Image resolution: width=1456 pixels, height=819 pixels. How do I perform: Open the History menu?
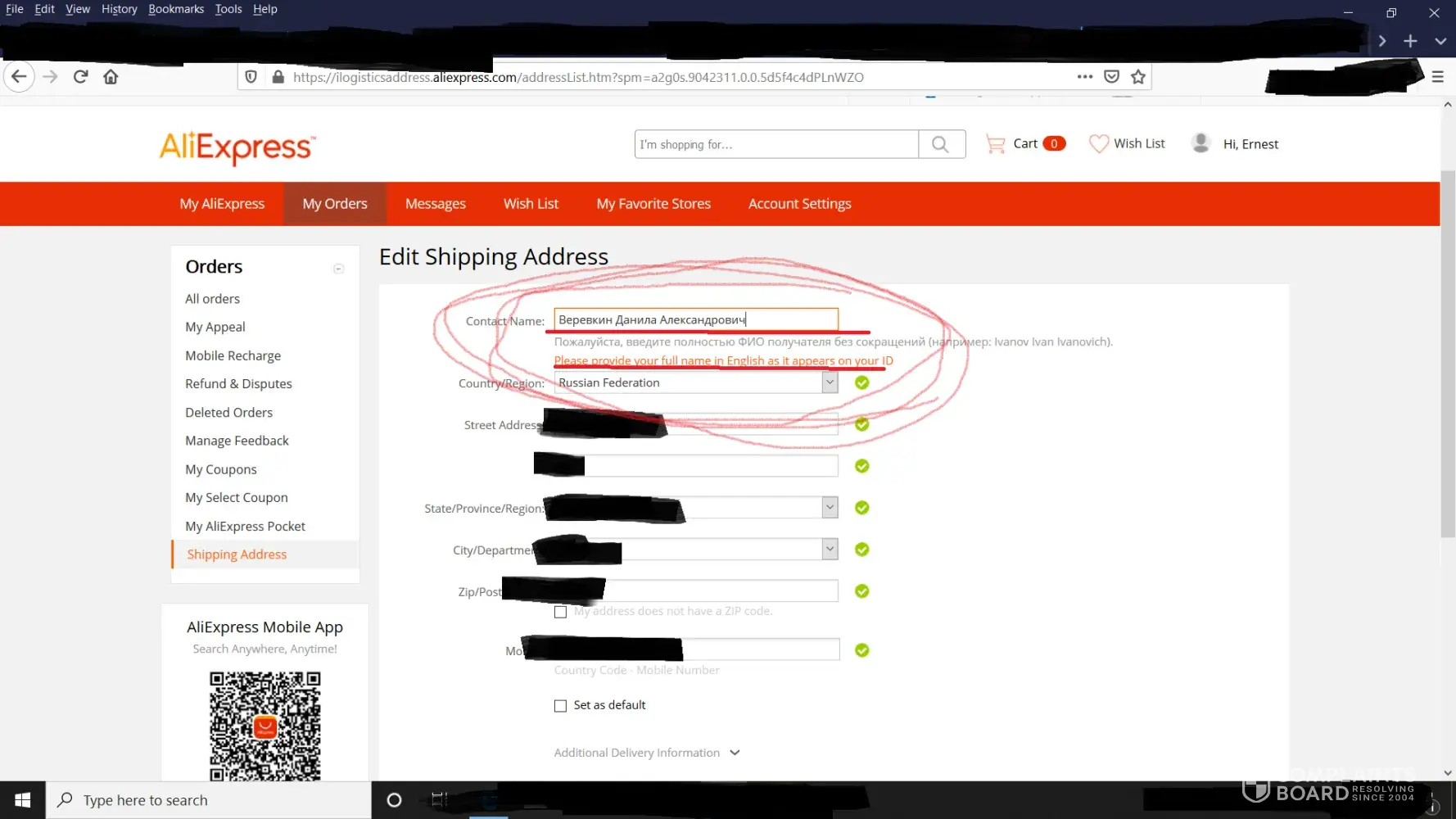pyautogui.click(x=120, y=9)
